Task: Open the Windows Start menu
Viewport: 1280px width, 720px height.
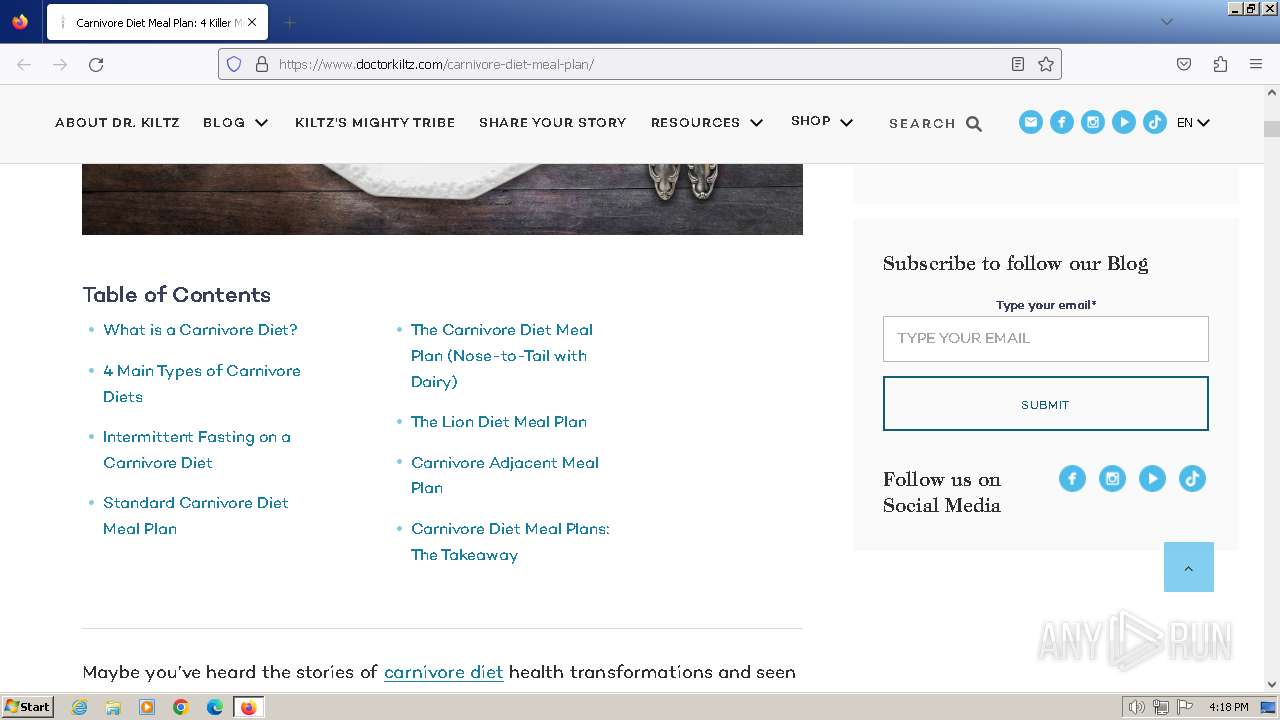Action: [x=28, y=707]
